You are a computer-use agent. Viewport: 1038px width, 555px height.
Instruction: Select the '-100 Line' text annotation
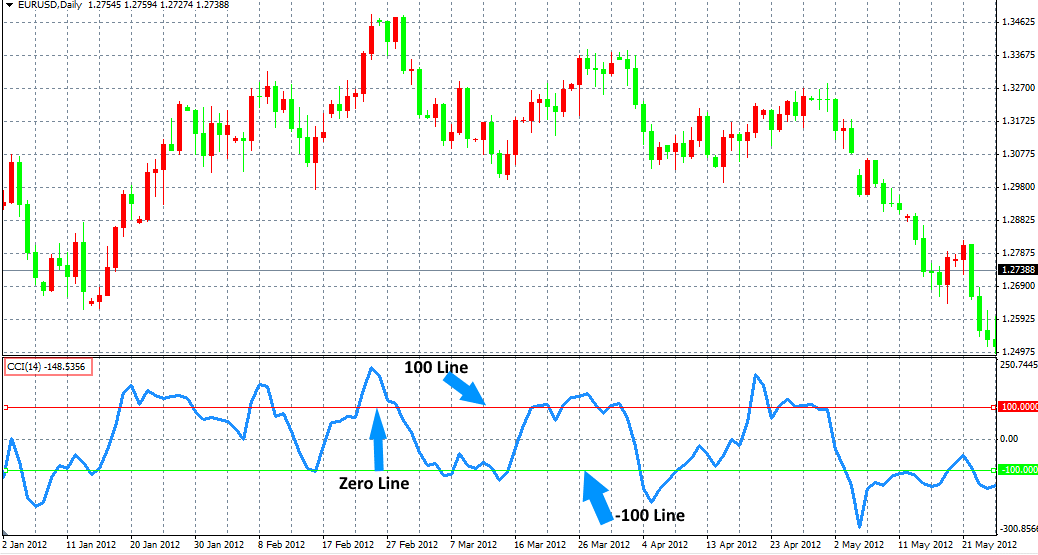click(x=650, y=515)
